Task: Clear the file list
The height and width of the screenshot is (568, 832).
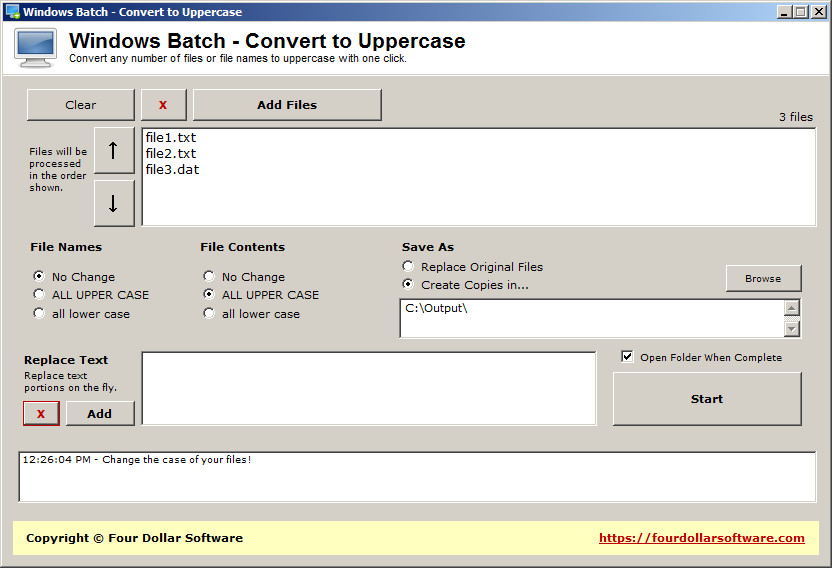Action: (x=81, y=105)
